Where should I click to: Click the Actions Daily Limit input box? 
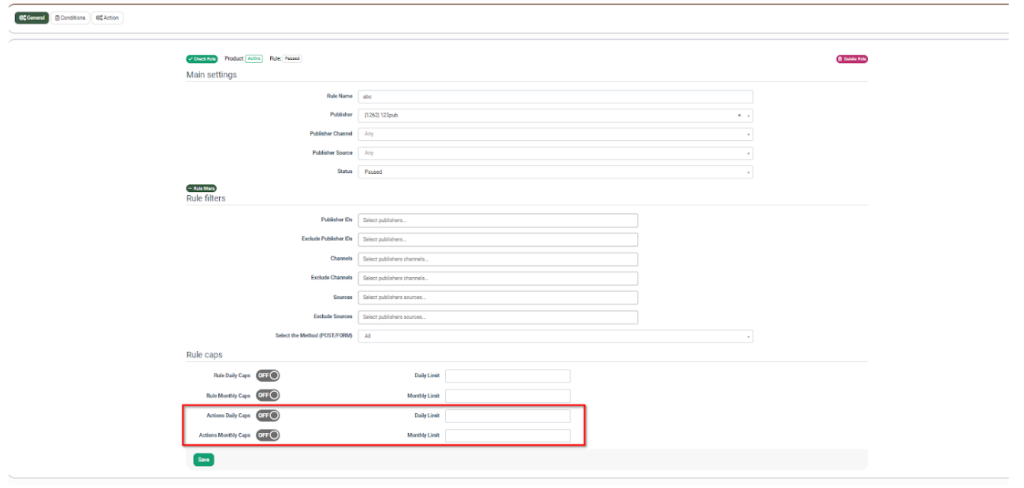point(507,415)
